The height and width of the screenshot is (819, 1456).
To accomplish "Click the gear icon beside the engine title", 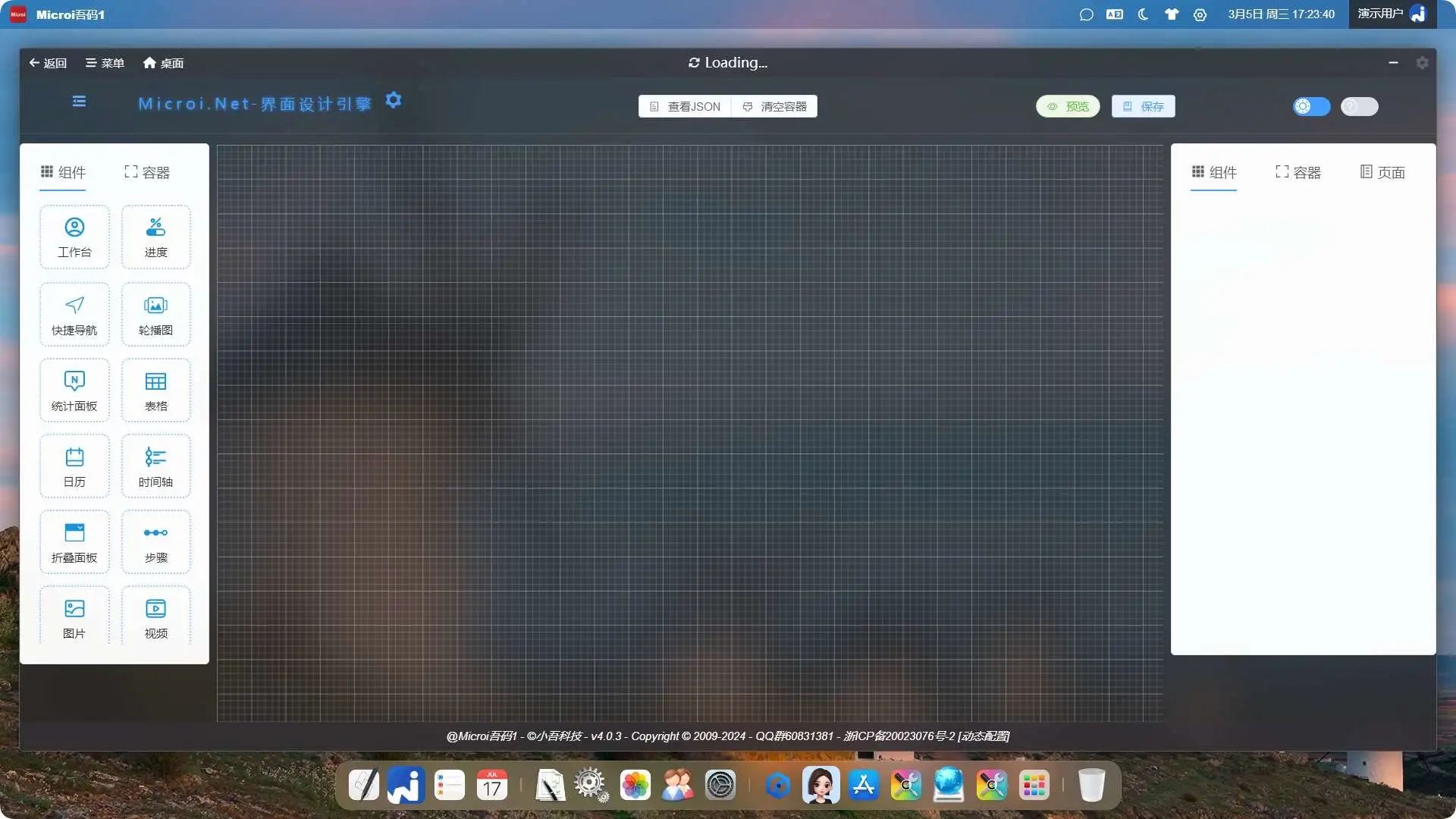I will [393, 100].
